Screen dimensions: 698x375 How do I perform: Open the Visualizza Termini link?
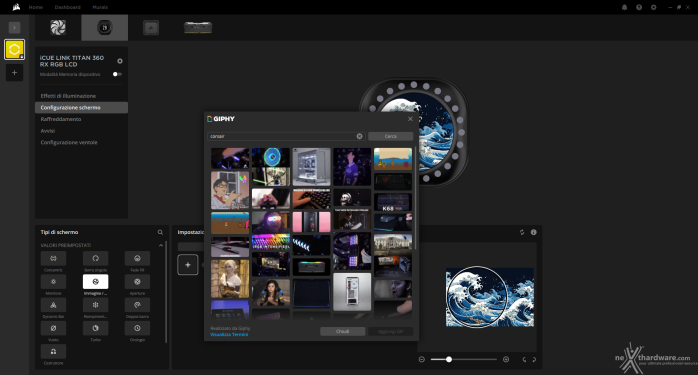tap(229, 334)
